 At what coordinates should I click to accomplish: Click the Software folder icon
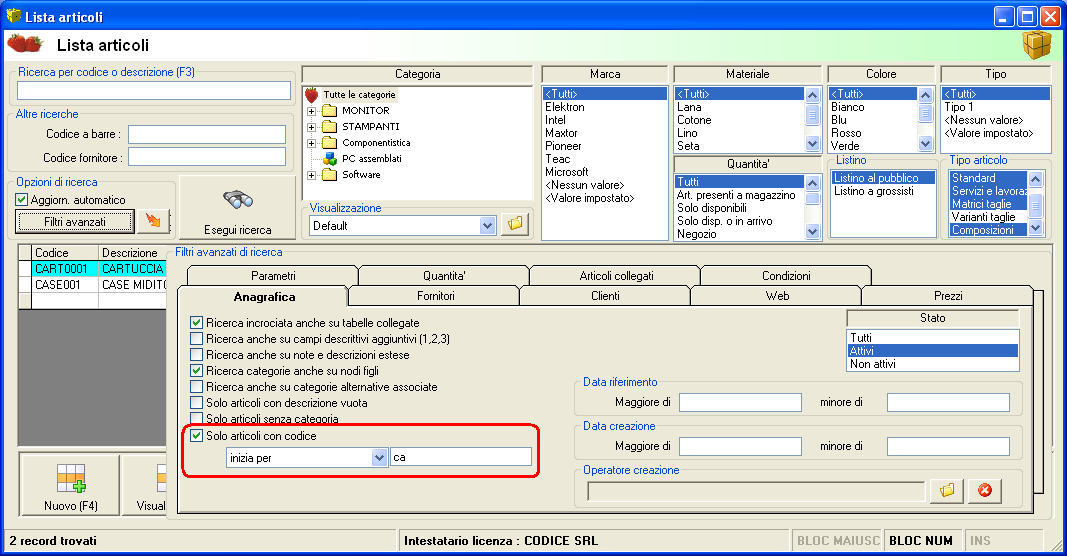pos(330,175)
